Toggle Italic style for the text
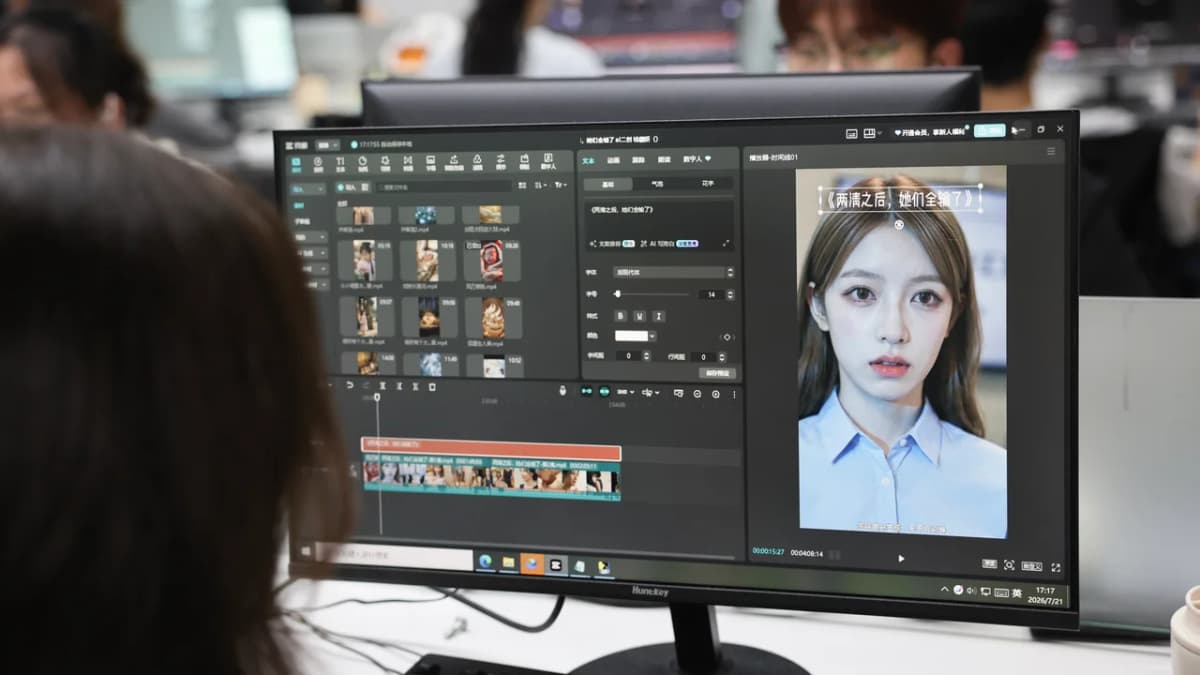The height and width of the screenshot is (675, 1200). pos(659,316)
